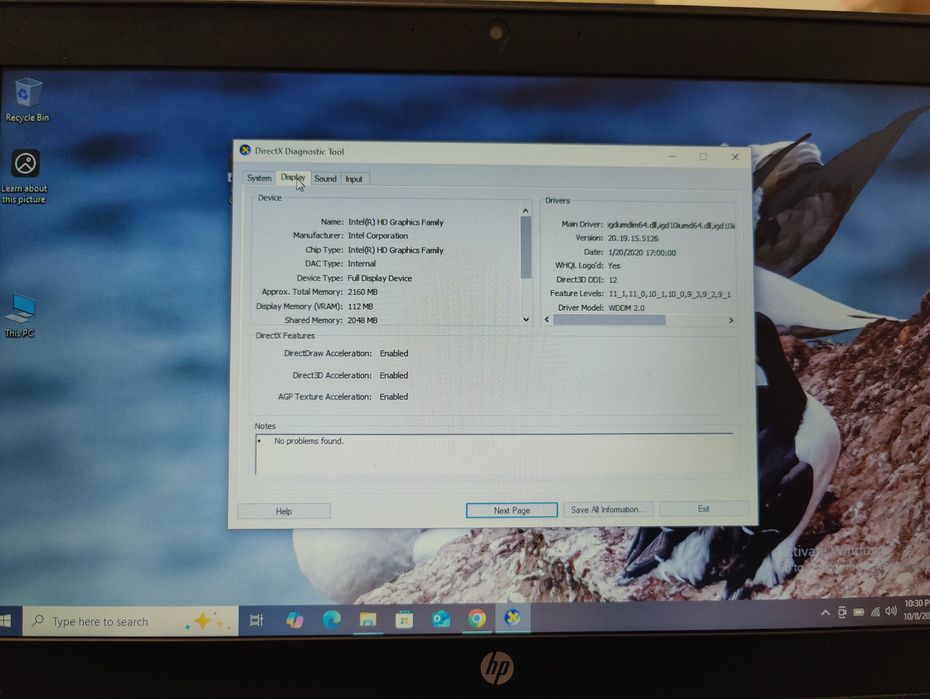Click the Feature Levels value text
930x699 pixels.
click(x=670, y=294)
